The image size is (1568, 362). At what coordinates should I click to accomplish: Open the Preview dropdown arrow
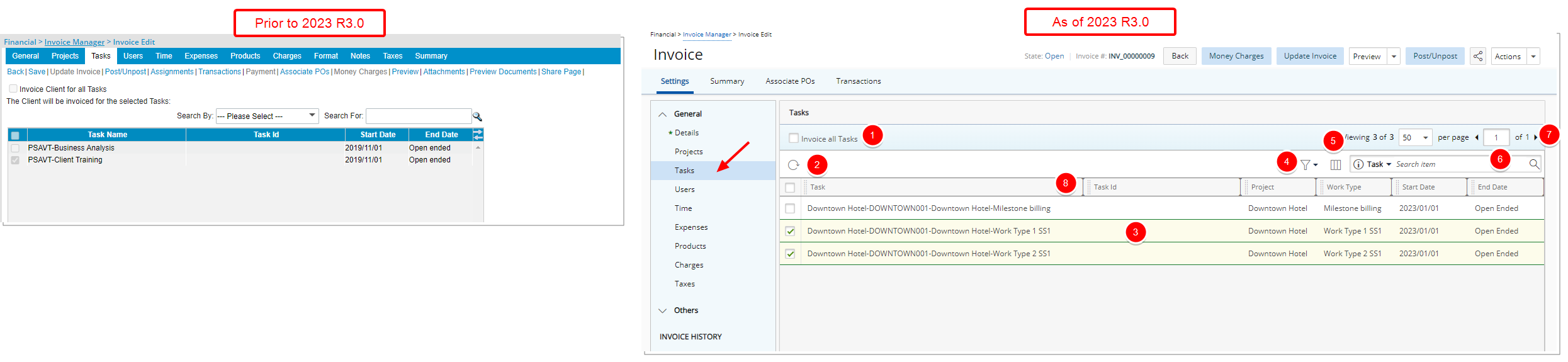tap(1394, 57)
